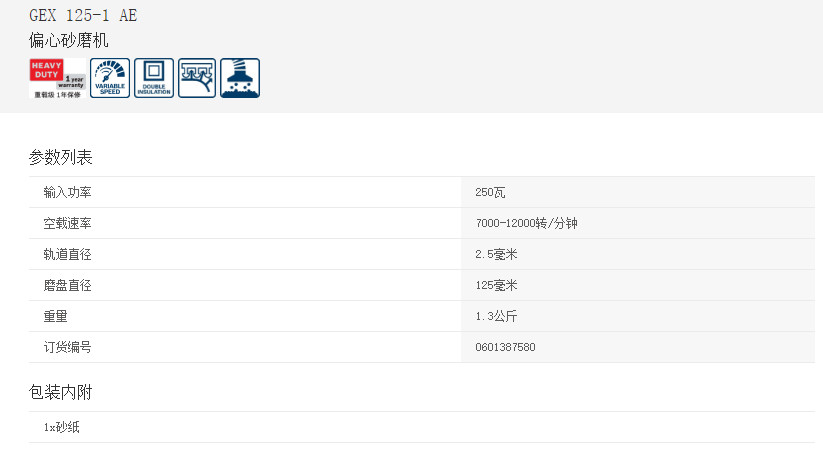Select the 磨盘直径 row label
The height and width of the screenshot is (463, 823).
pos(67,285)
